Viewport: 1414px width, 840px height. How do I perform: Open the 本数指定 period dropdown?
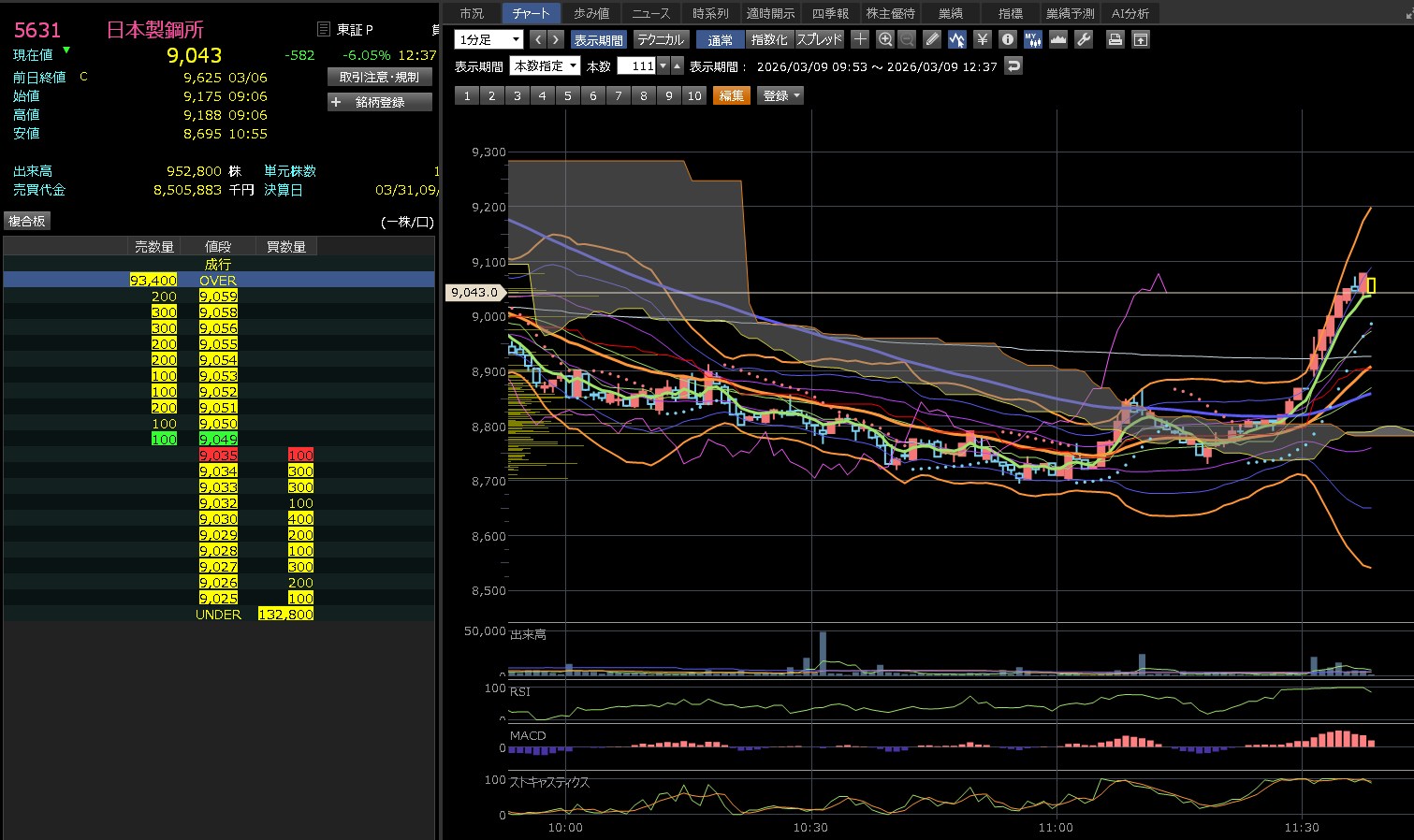(546, 66)
